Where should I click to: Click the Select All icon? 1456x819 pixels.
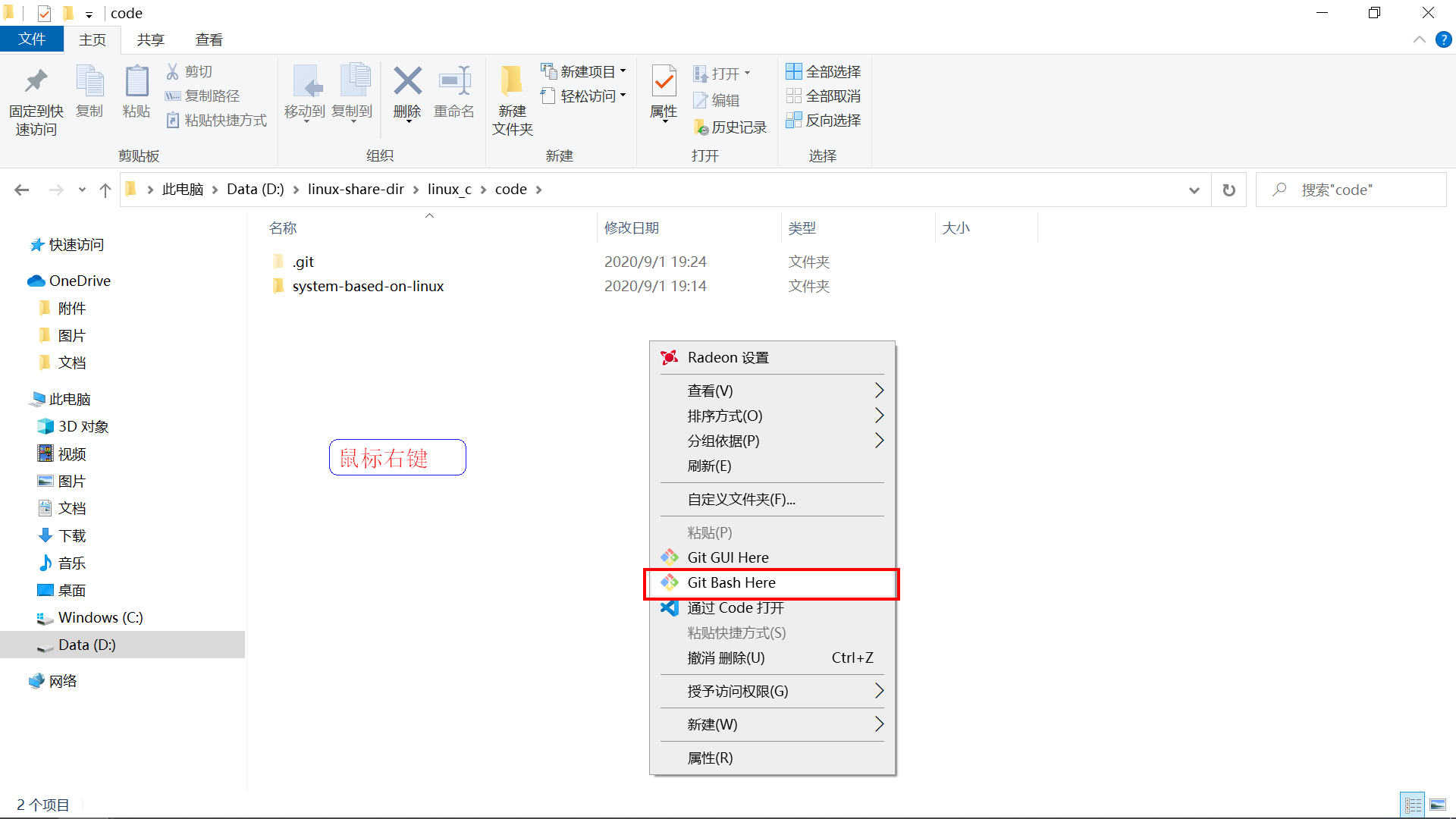[x=794, y=71]
